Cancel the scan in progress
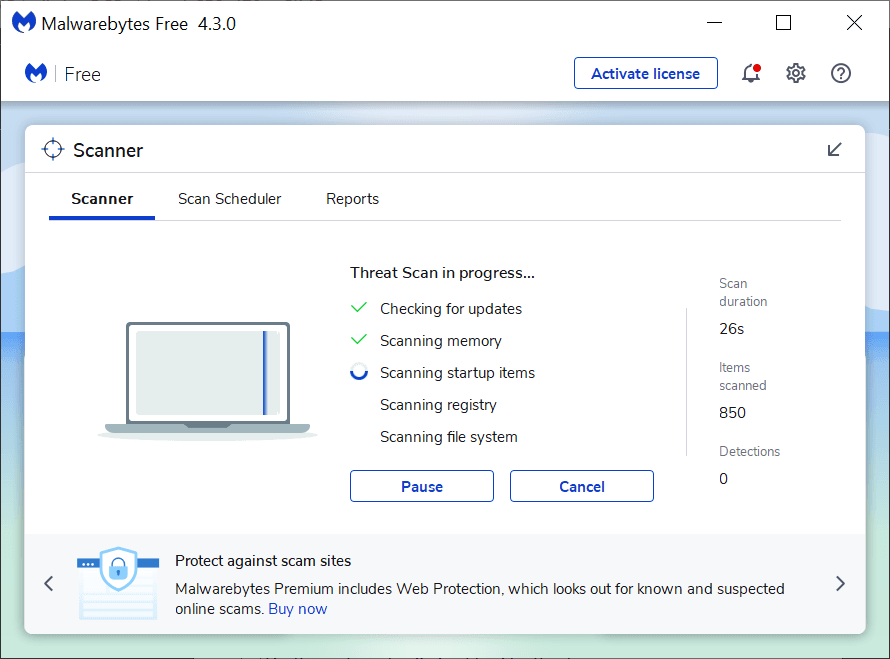The height and width of the screenshot is (659, 890). 582,486
